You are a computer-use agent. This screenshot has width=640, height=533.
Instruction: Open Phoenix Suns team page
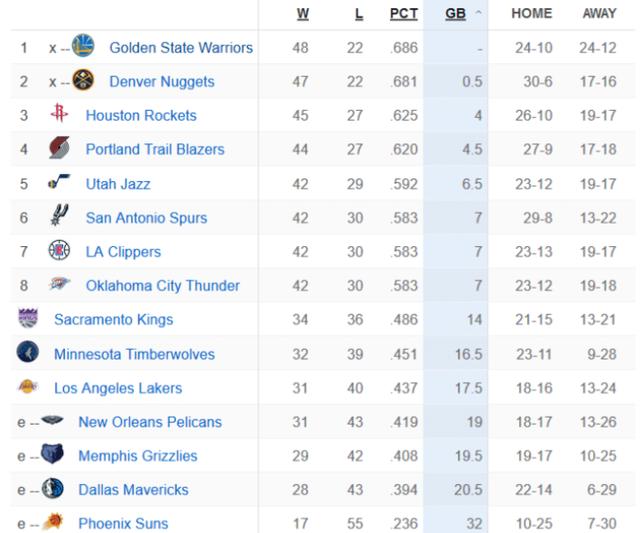click(123, 523)
